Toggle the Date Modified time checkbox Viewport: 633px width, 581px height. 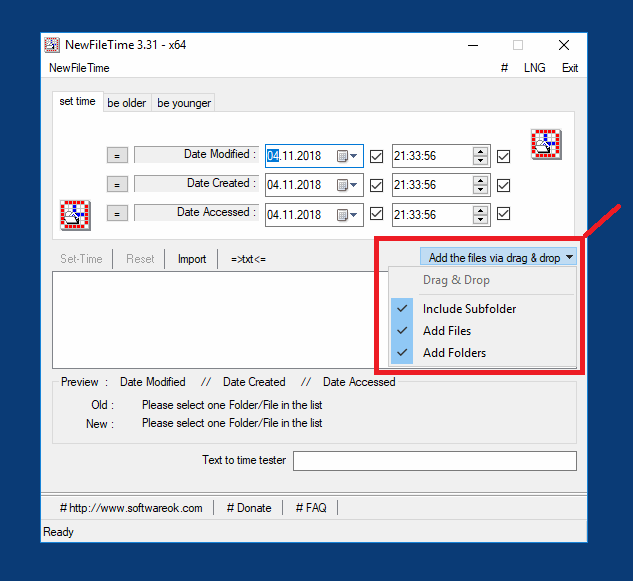click(x=503, y=156)
